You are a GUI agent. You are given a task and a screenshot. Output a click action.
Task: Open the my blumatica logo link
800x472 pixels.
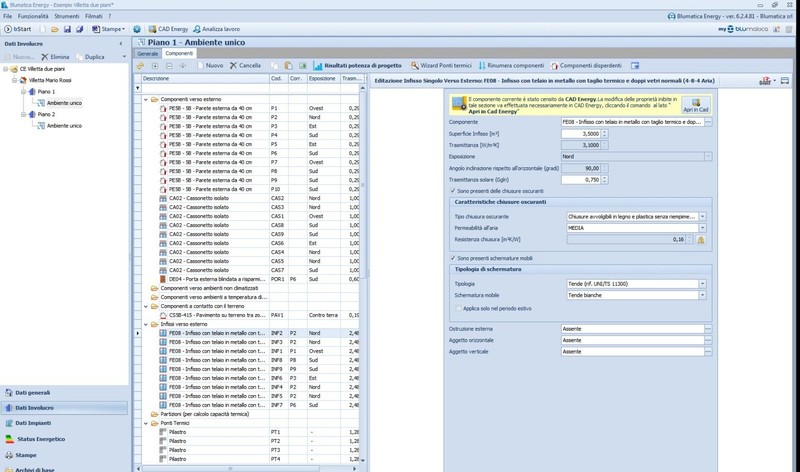(x=743, y=29)
